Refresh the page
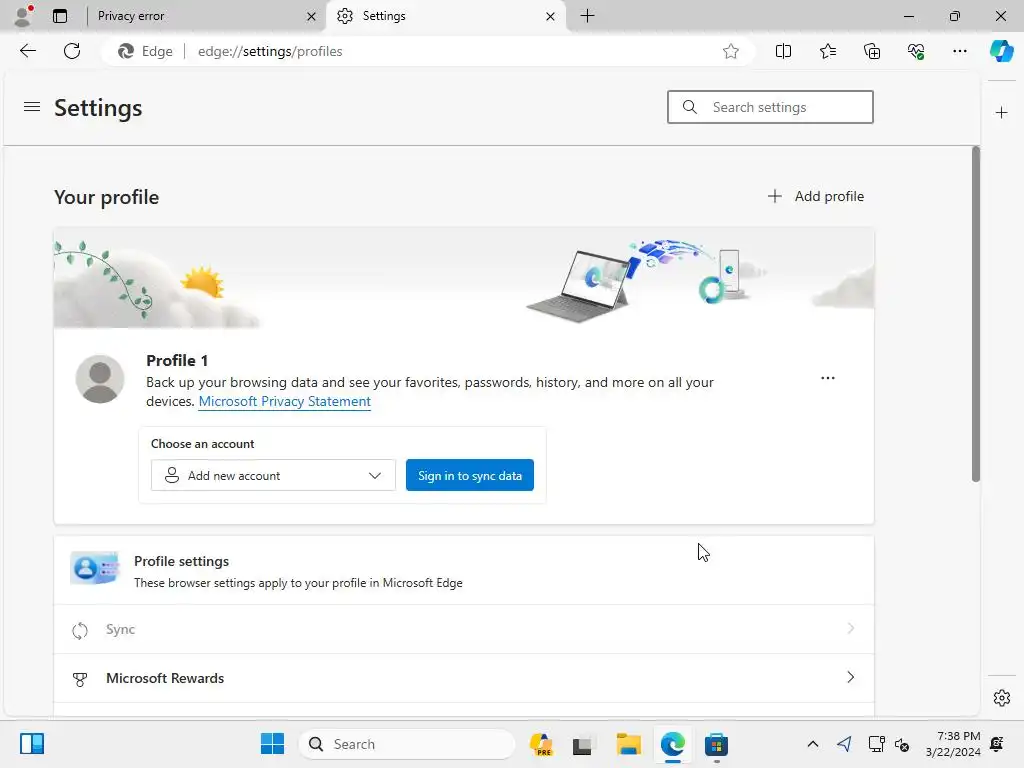Screen dimensions: 1024x768 (72, 51)
